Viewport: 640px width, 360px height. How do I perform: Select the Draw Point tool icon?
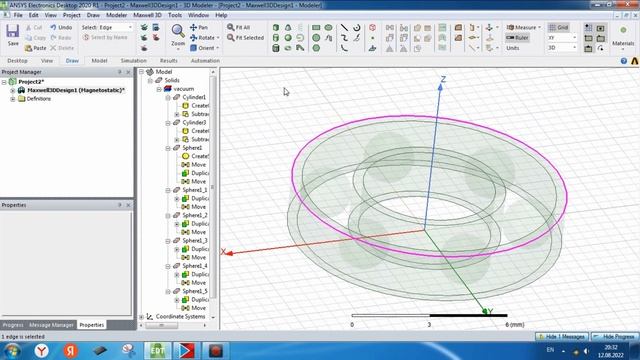[372, 38]
